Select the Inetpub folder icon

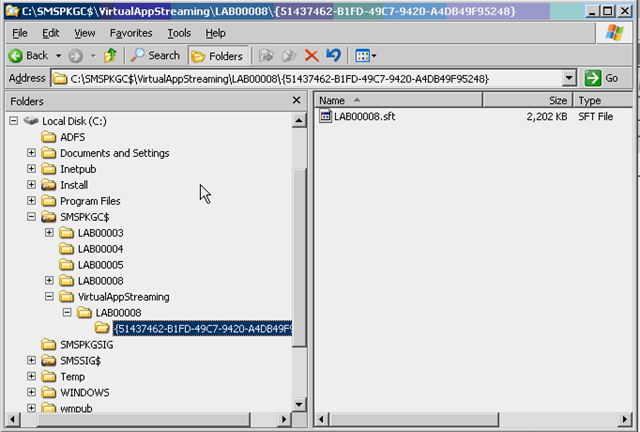tap(49, 169)
